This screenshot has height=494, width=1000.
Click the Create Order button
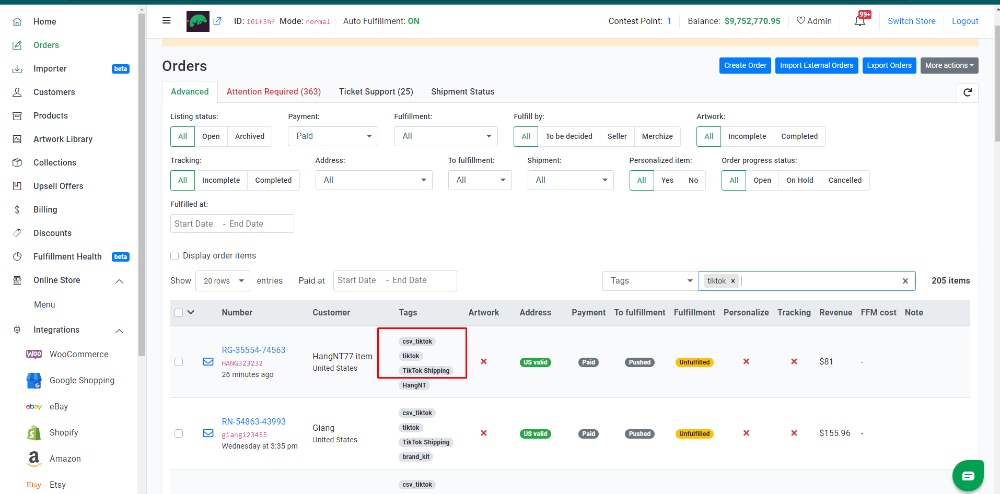(746, 66)
